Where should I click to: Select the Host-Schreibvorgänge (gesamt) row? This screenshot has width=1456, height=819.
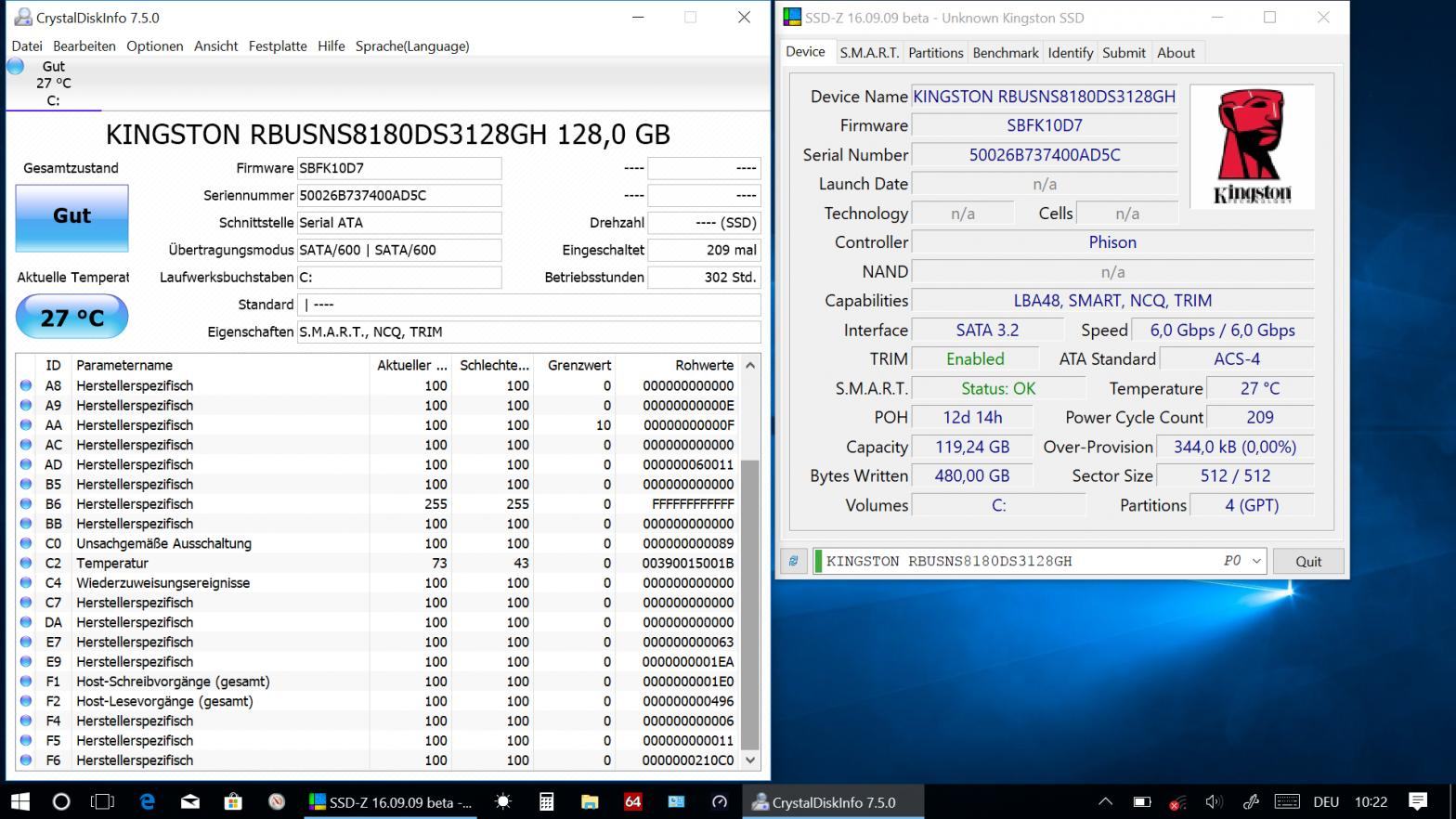(377, 682)
